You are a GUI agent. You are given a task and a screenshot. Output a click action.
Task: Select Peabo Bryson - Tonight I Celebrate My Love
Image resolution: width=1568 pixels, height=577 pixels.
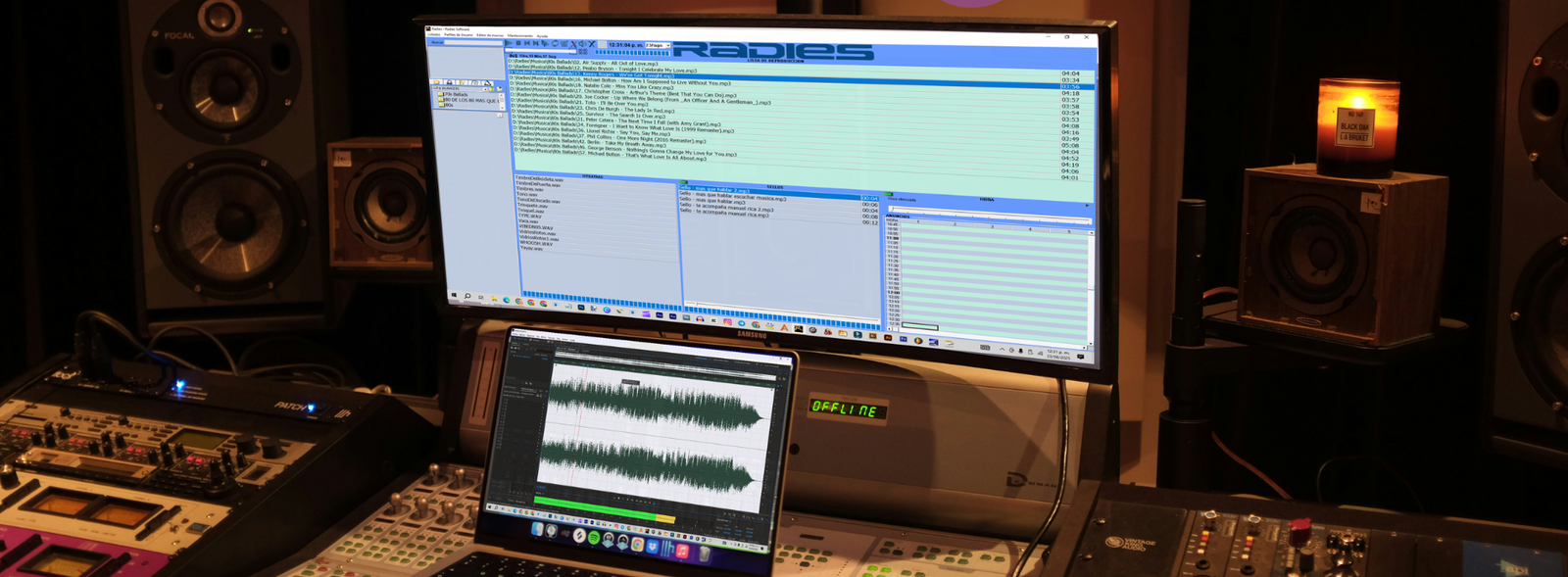pyautogui.click(x=603, y=70)
